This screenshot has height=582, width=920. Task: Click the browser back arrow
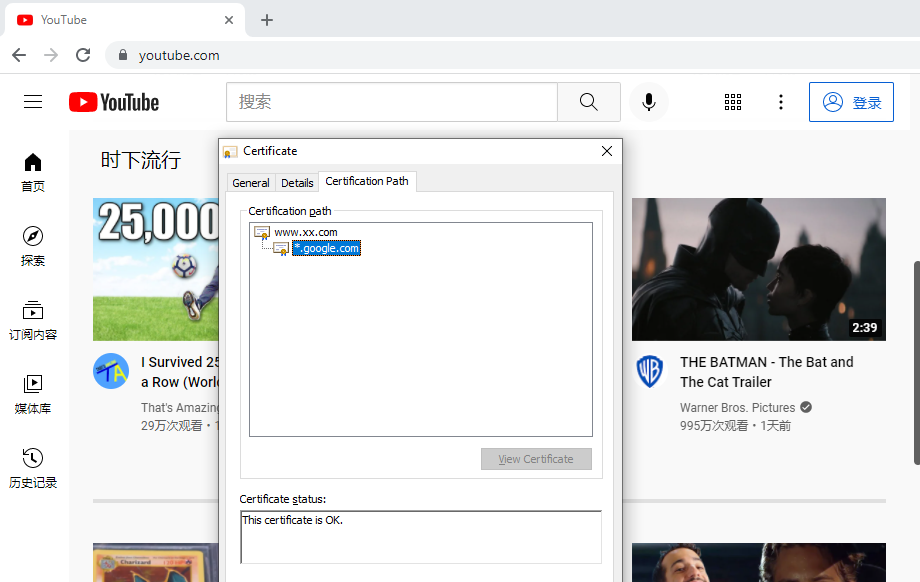(19, 55)
